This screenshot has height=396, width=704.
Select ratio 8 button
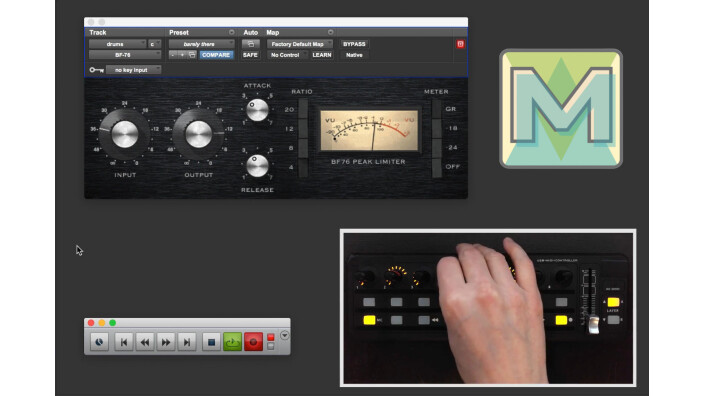(304, 148)
